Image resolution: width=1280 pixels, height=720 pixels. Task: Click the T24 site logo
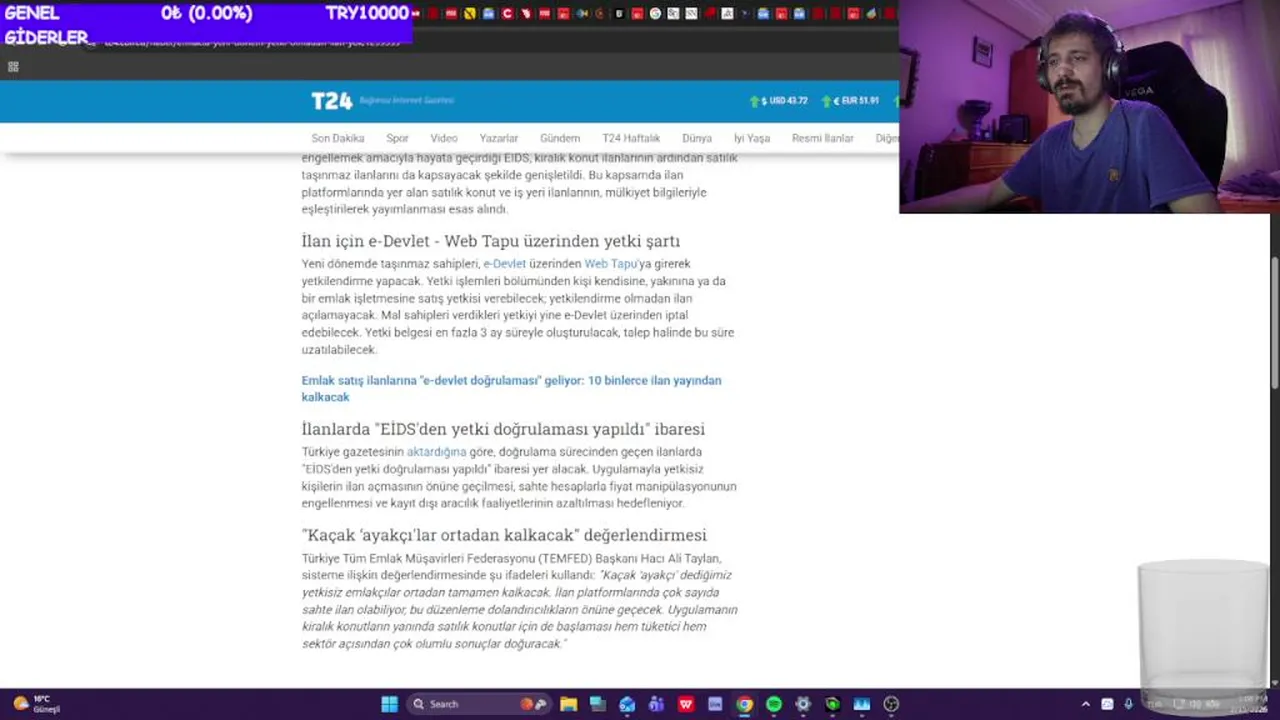331,101
